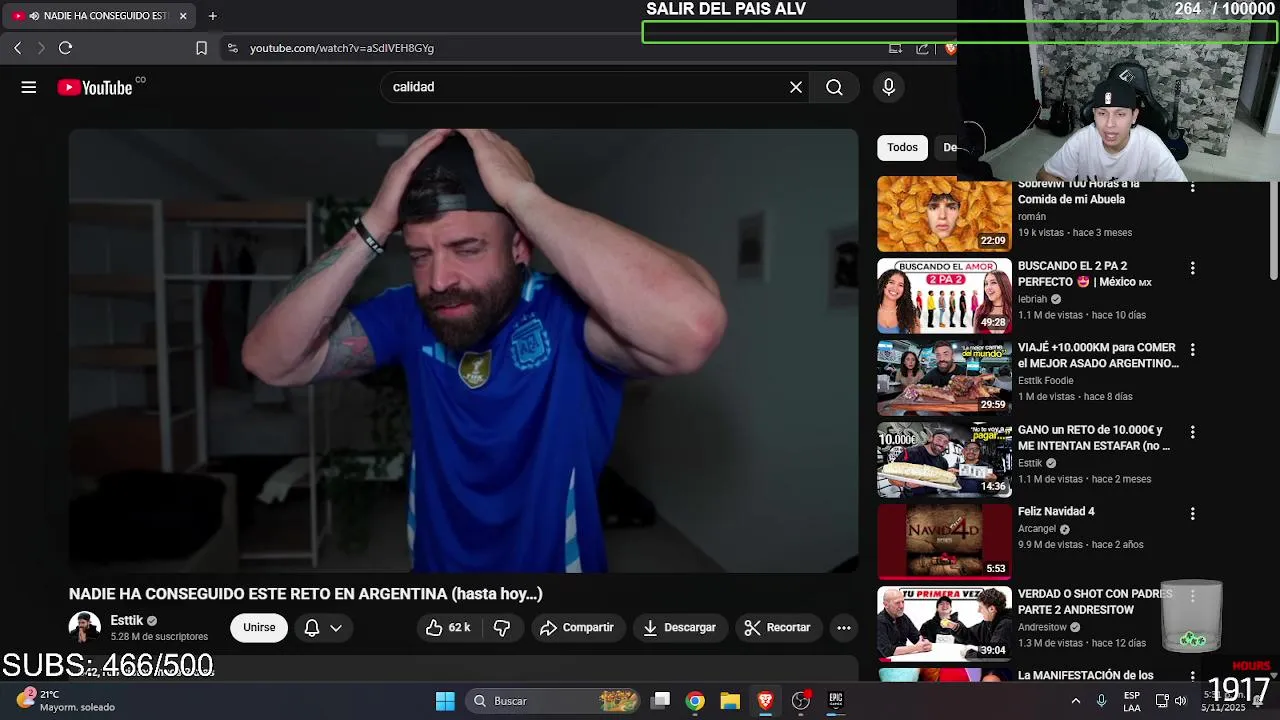Click the Compartir button
The width and height of the screenshot is (1280, 720).
click(x=577, y=627)
